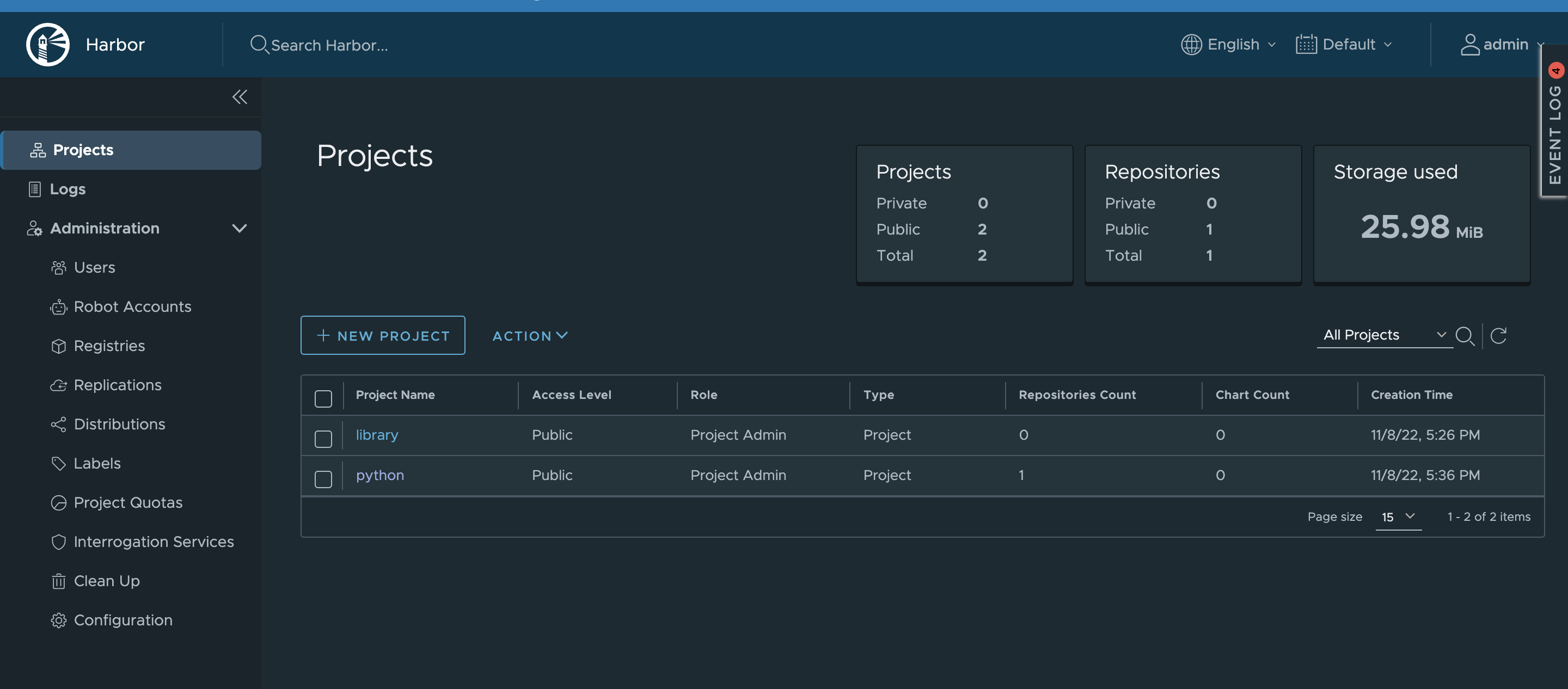
Task: Check the library project row checkbox
Action: click(x=323, y=439)
